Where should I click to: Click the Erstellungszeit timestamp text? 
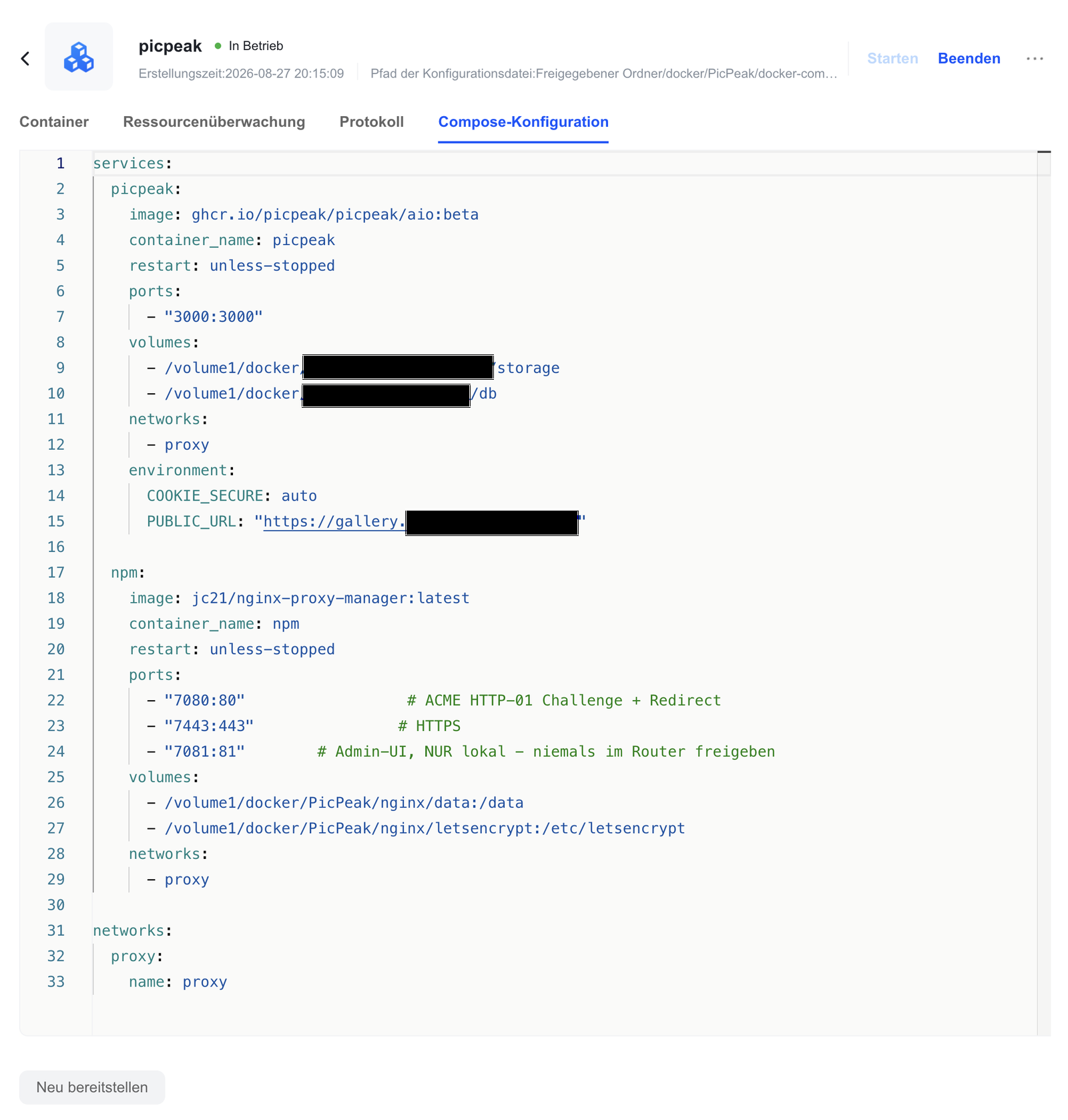pos(241,73)
